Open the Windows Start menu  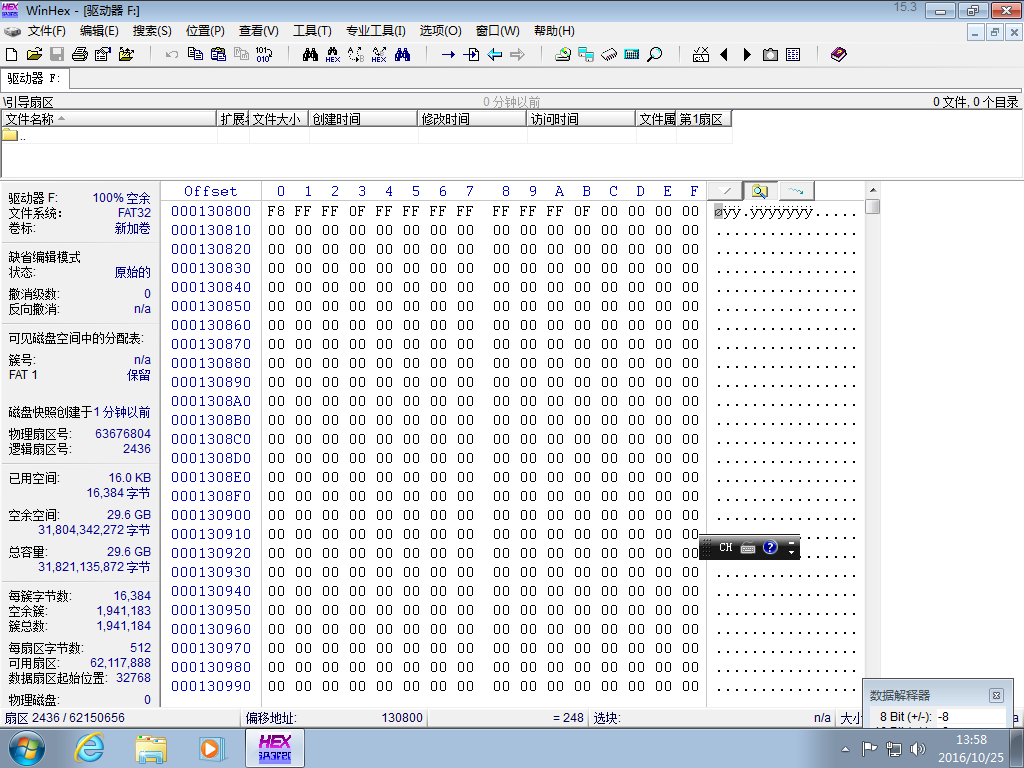(x=26, y=748)
